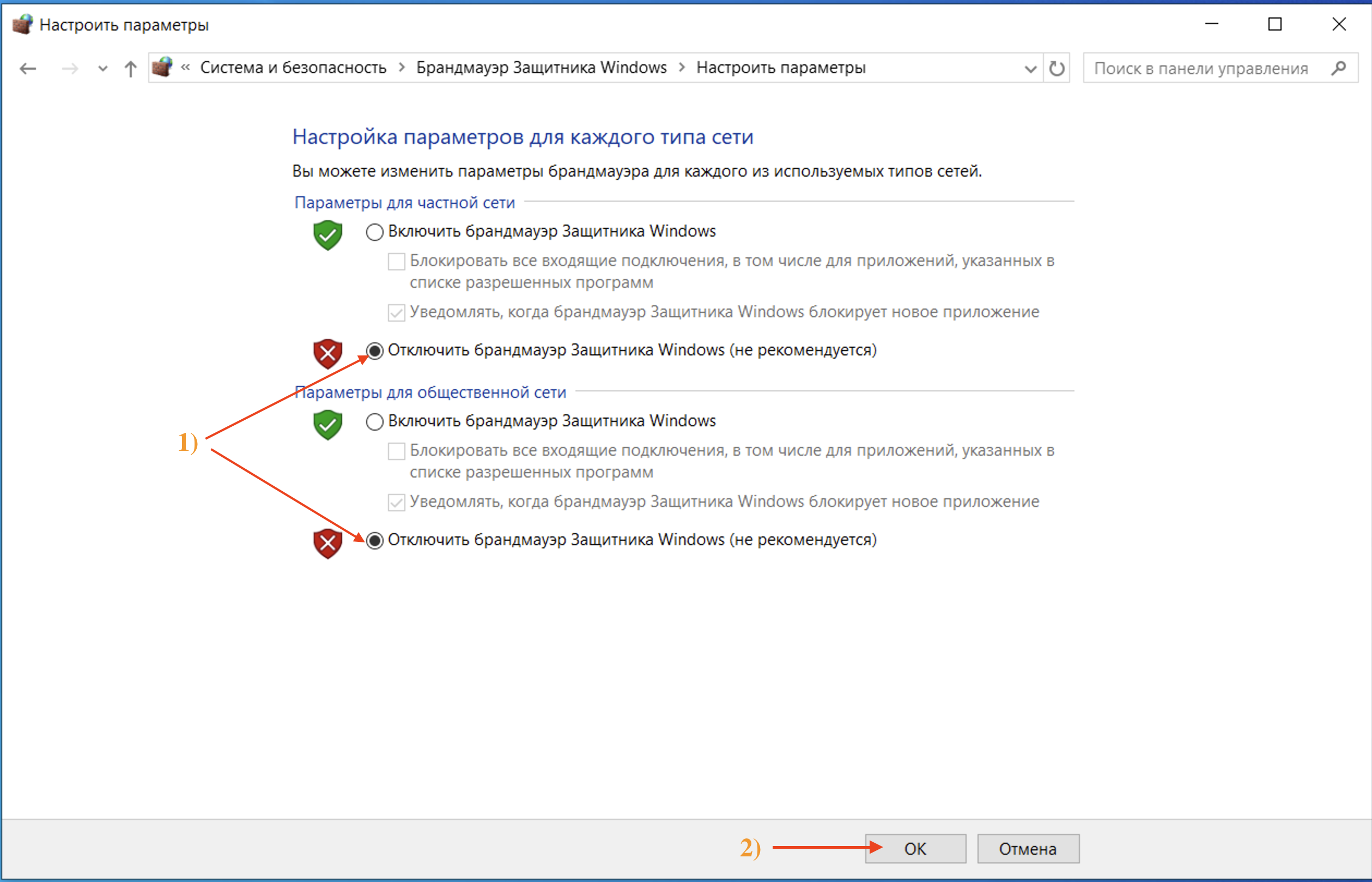Refresh the control panel page
The width and height of the screenshot is (1372, 882).
[x=1057, y=69]
